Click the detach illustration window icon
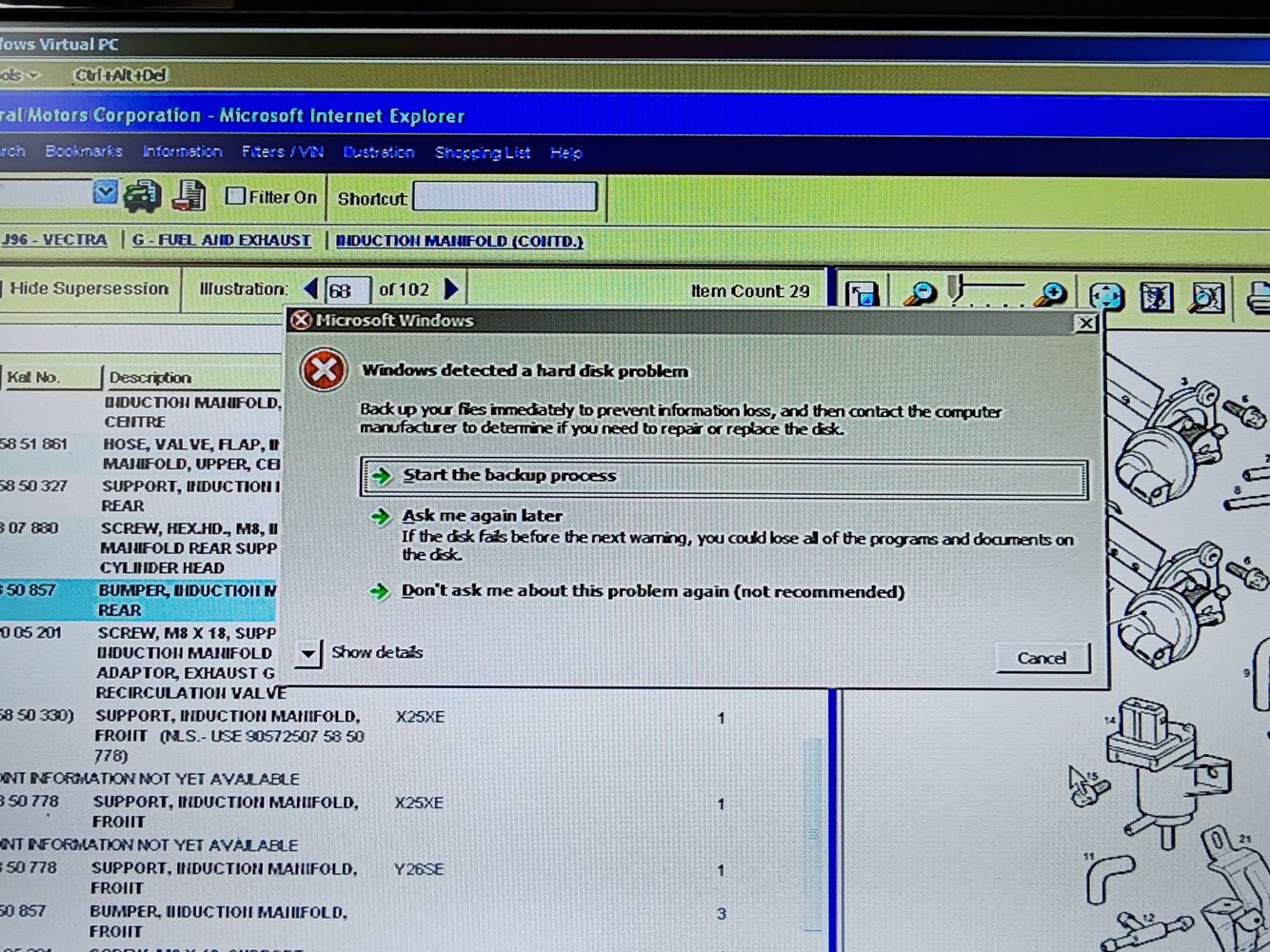The height and width of the screenshot is (952, 1270). coord(863,294)
